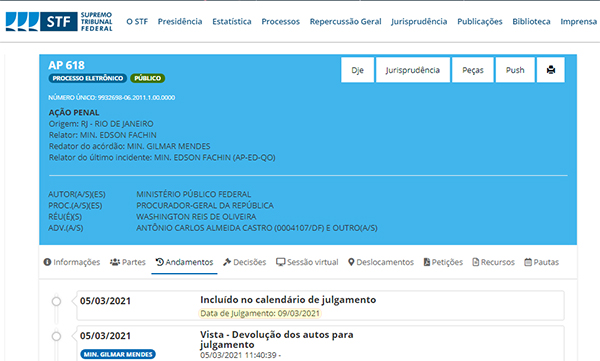Open the Presidência menu
600x361 pixels.
click(180, 21)
